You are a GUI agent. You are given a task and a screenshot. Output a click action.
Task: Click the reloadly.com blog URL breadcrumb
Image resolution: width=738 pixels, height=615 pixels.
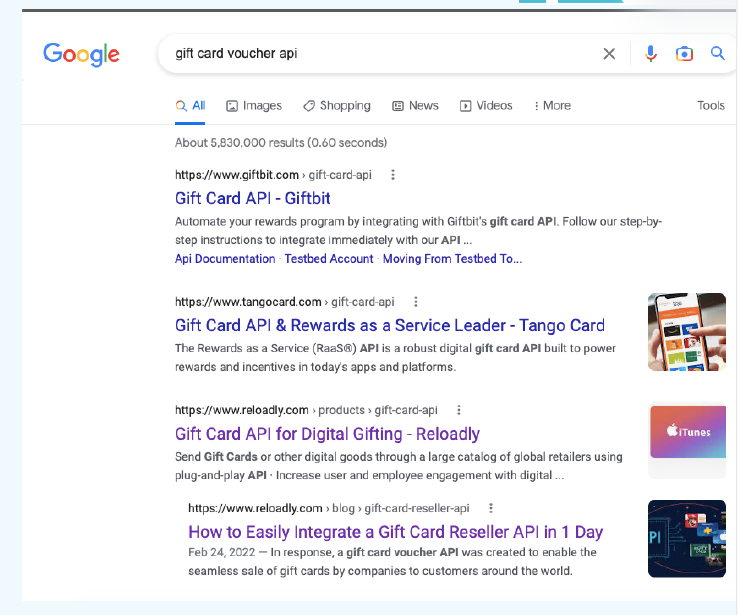click(x=329, y=508)
